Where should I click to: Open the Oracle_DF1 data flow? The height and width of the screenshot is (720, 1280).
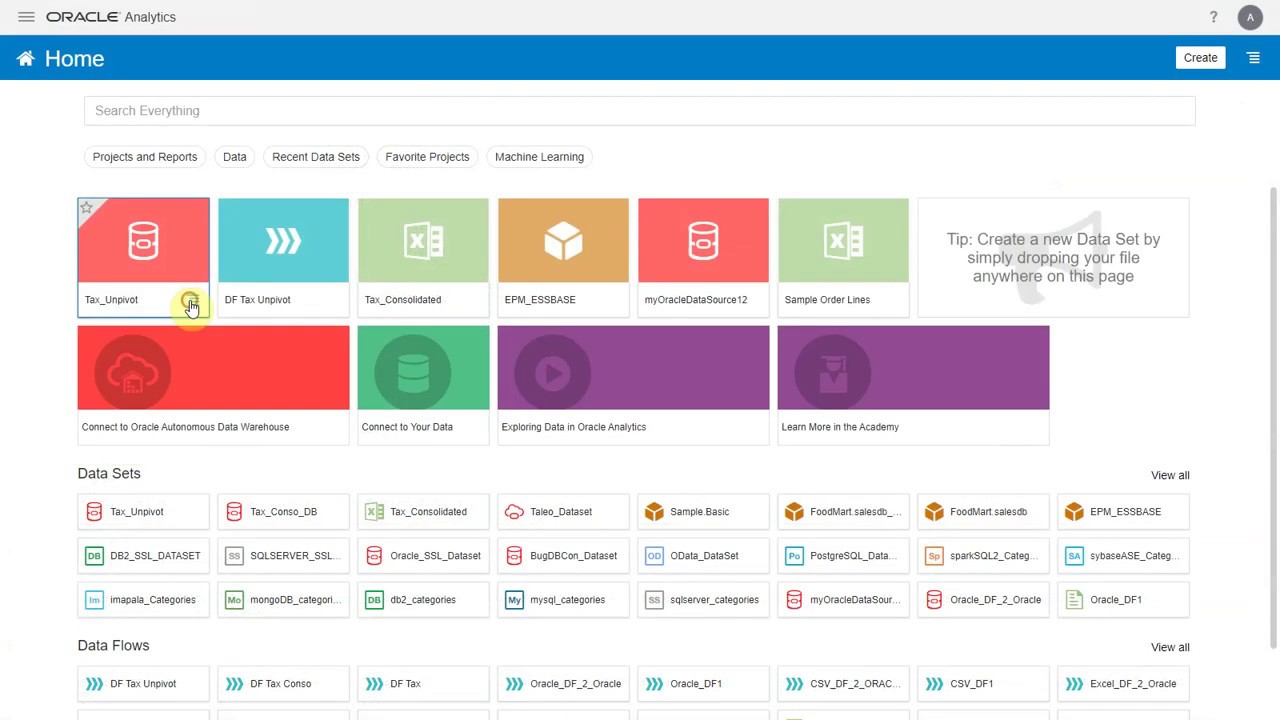[703, 684]
